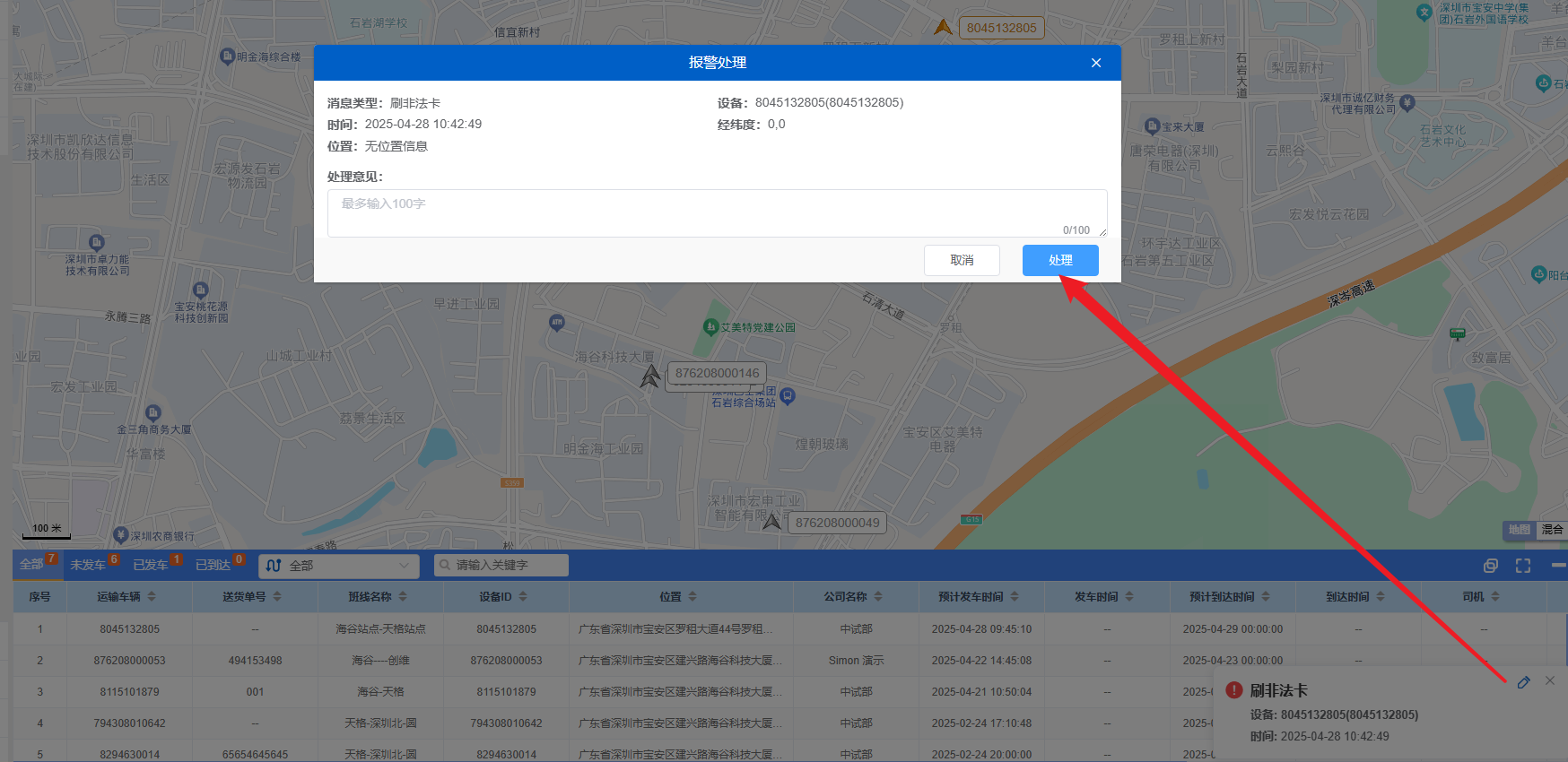The image size is (1568, 762).
Task: Click the pop-out window icon above the table
Action: tap(1491, 566)
